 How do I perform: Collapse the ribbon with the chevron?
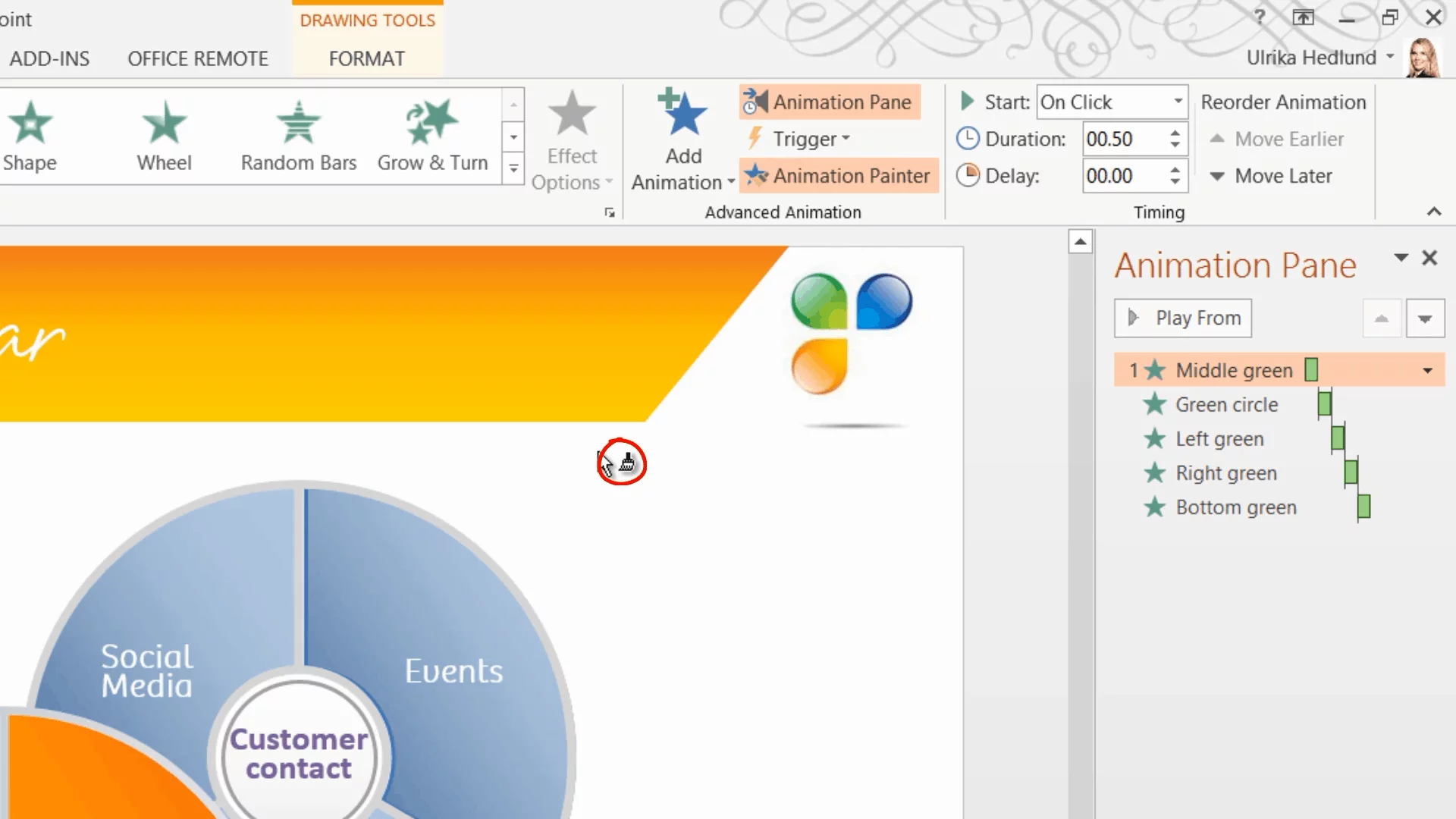(x=1433, y=212)
